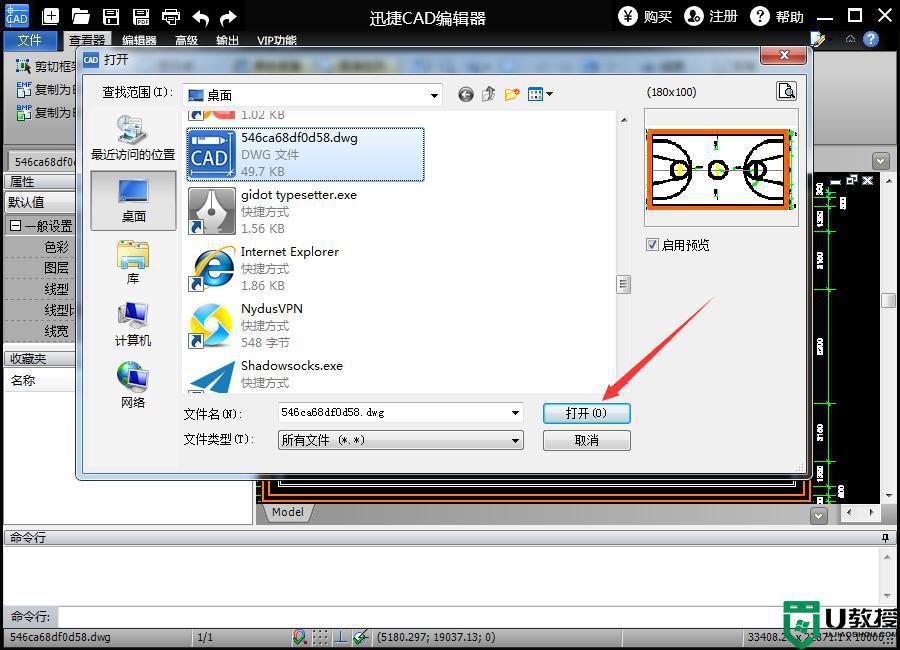Viewport: 900px width, 650px height.
Task: Click the create new folder icon
Action: (x=511, y=94)
